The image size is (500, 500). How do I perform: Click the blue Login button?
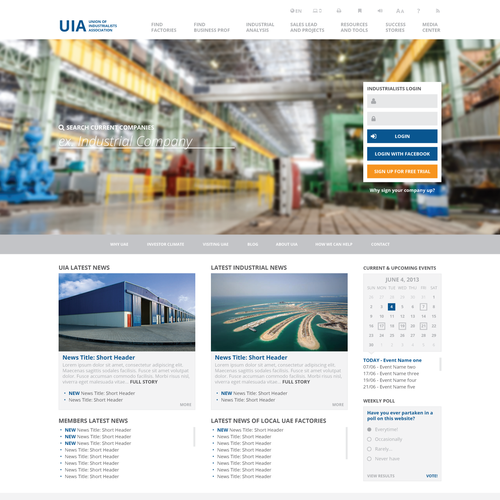[x=402, y=136]
